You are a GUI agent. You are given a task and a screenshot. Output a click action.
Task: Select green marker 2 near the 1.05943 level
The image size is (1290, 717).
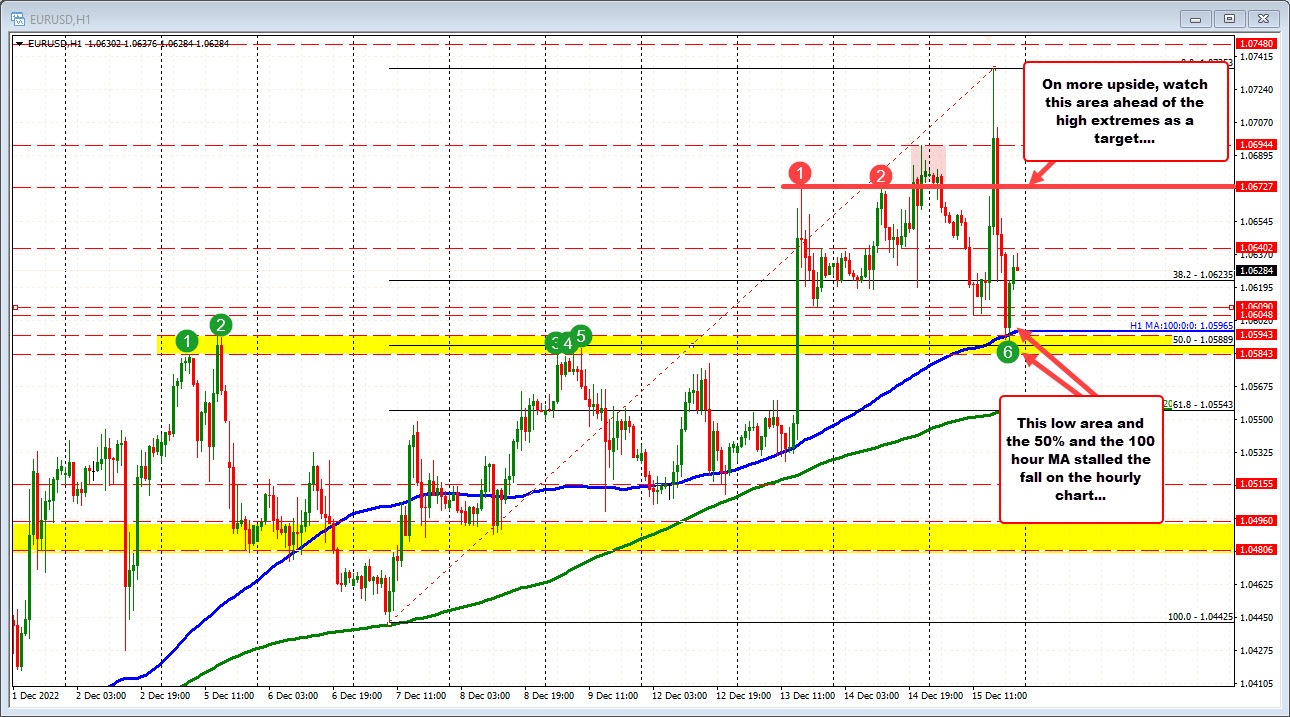point(221,323)
